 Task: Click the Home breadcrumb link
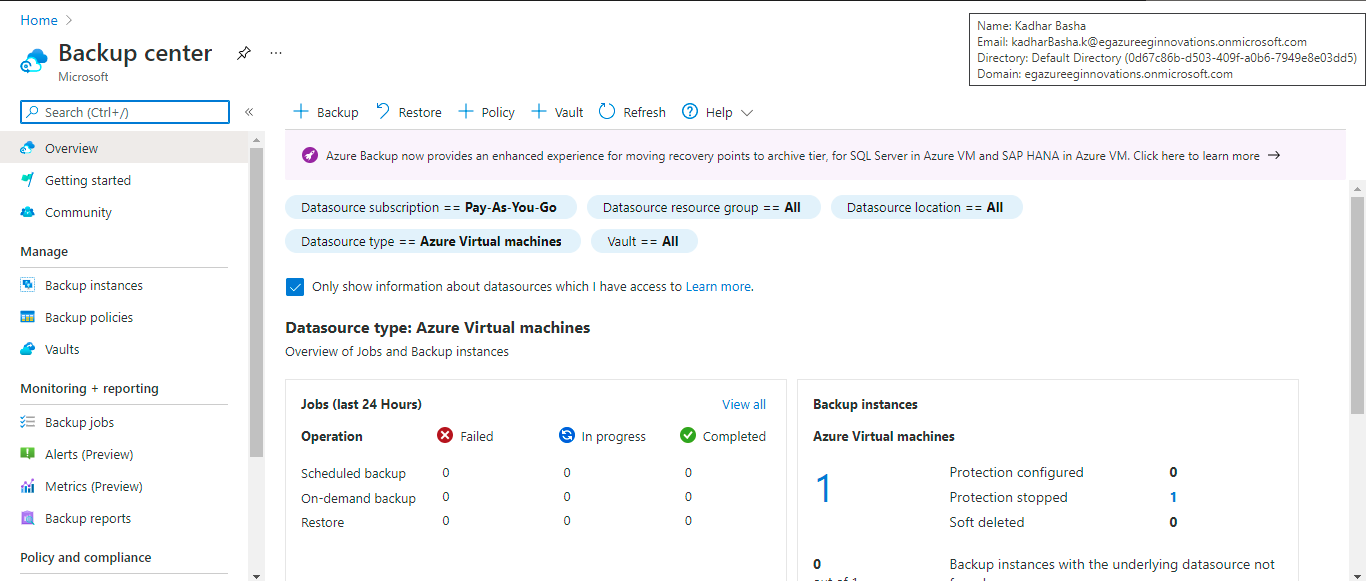[39, 20]
